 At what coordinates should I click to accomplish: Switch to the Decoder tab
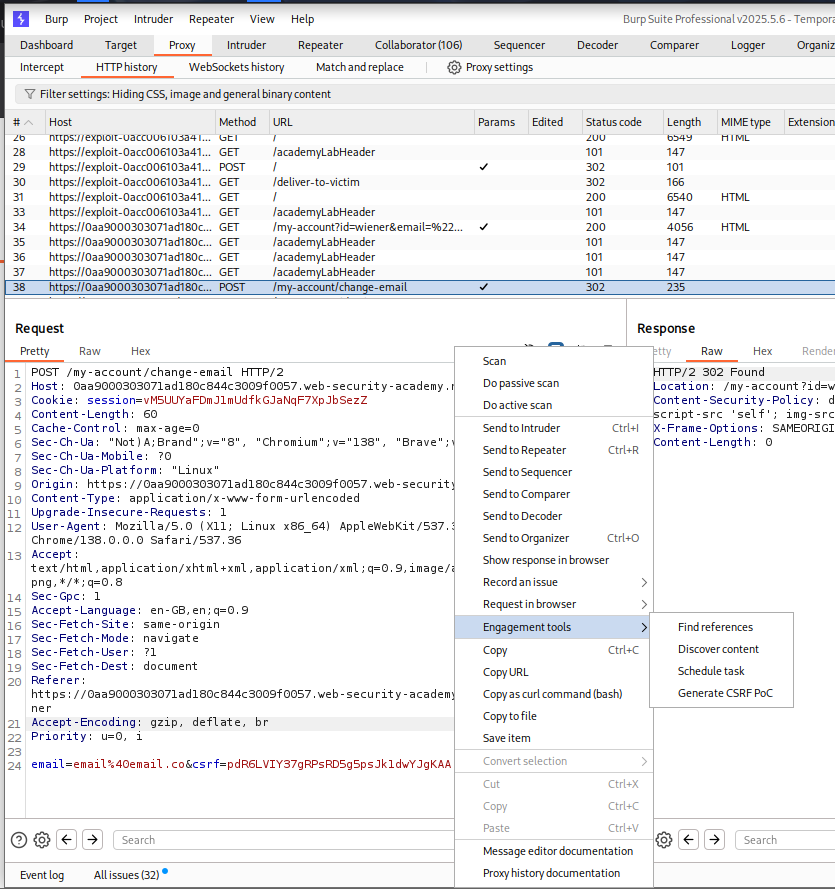coord(597,45)
